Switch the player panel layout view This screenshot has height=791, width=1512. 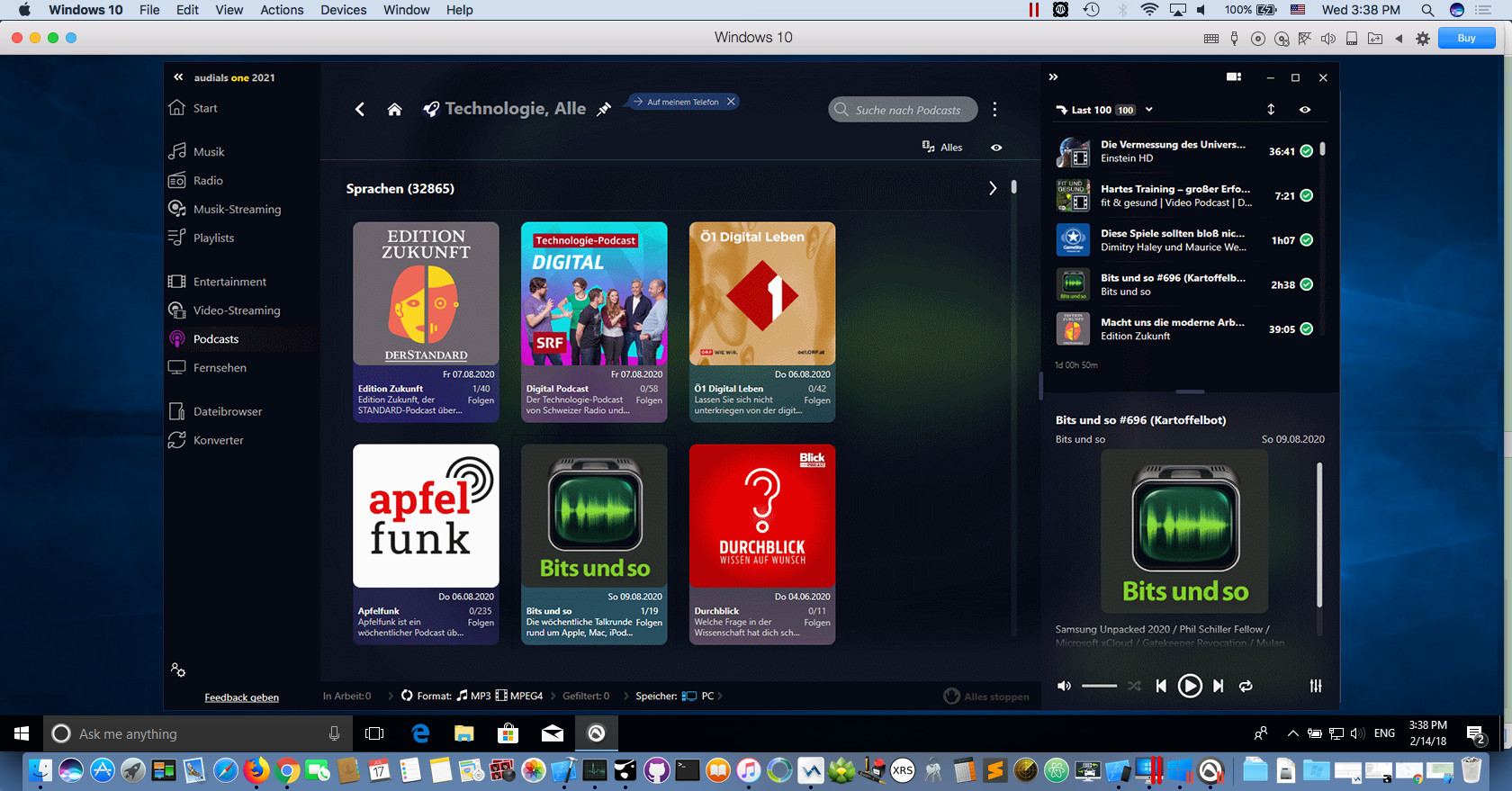(x=1234, y=77)
